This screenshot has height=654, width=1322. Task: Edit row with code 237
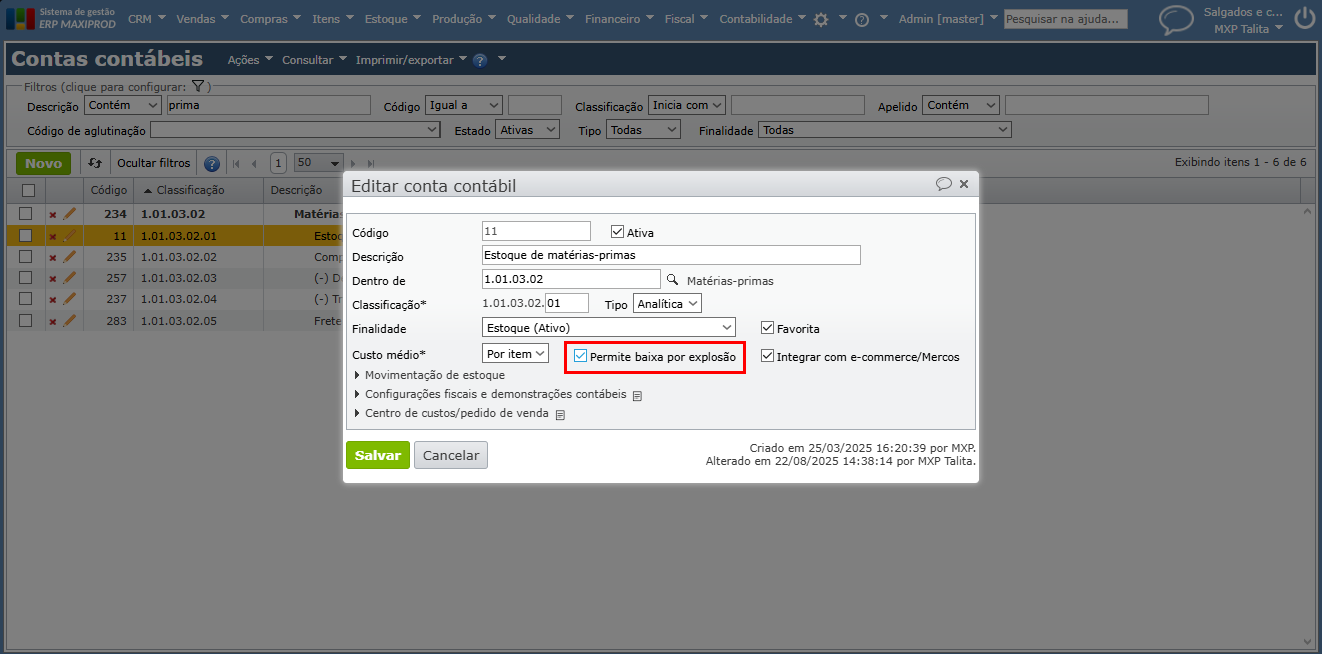pyautogui.click(x=69, y=299)
